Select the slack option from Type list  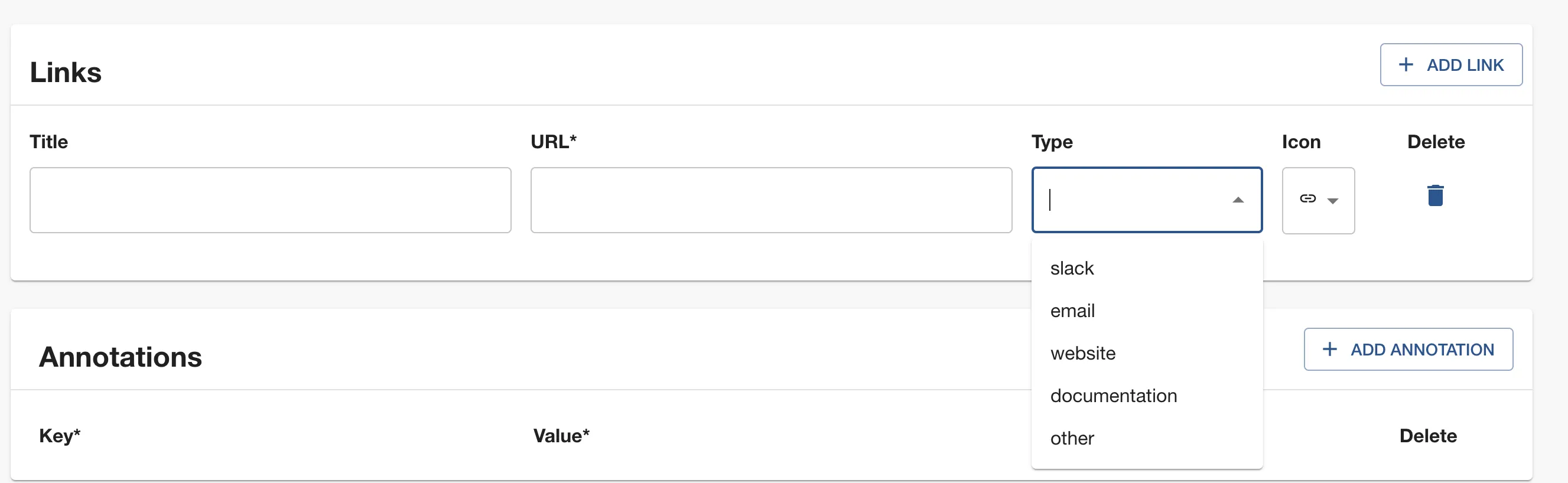pos(1072,268)
